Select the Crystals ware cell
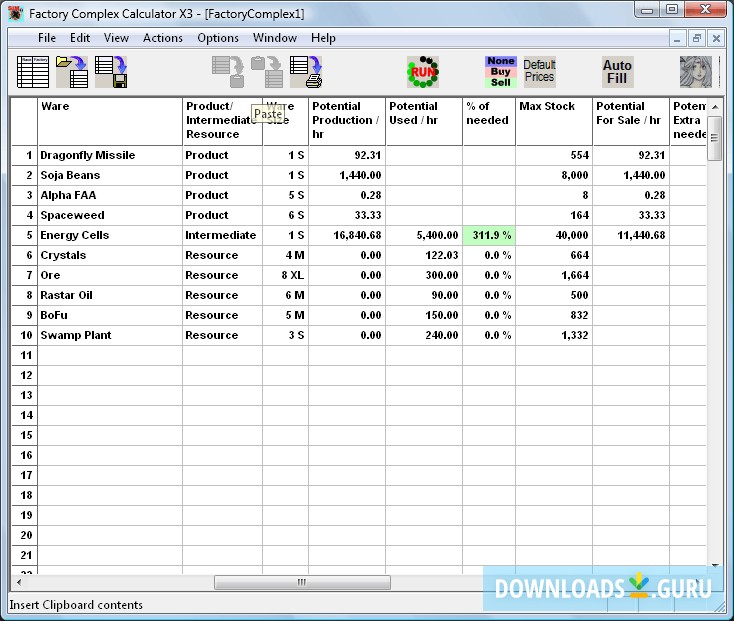The height and width of the screenshot is (621, 734). [x=110, y=256]
